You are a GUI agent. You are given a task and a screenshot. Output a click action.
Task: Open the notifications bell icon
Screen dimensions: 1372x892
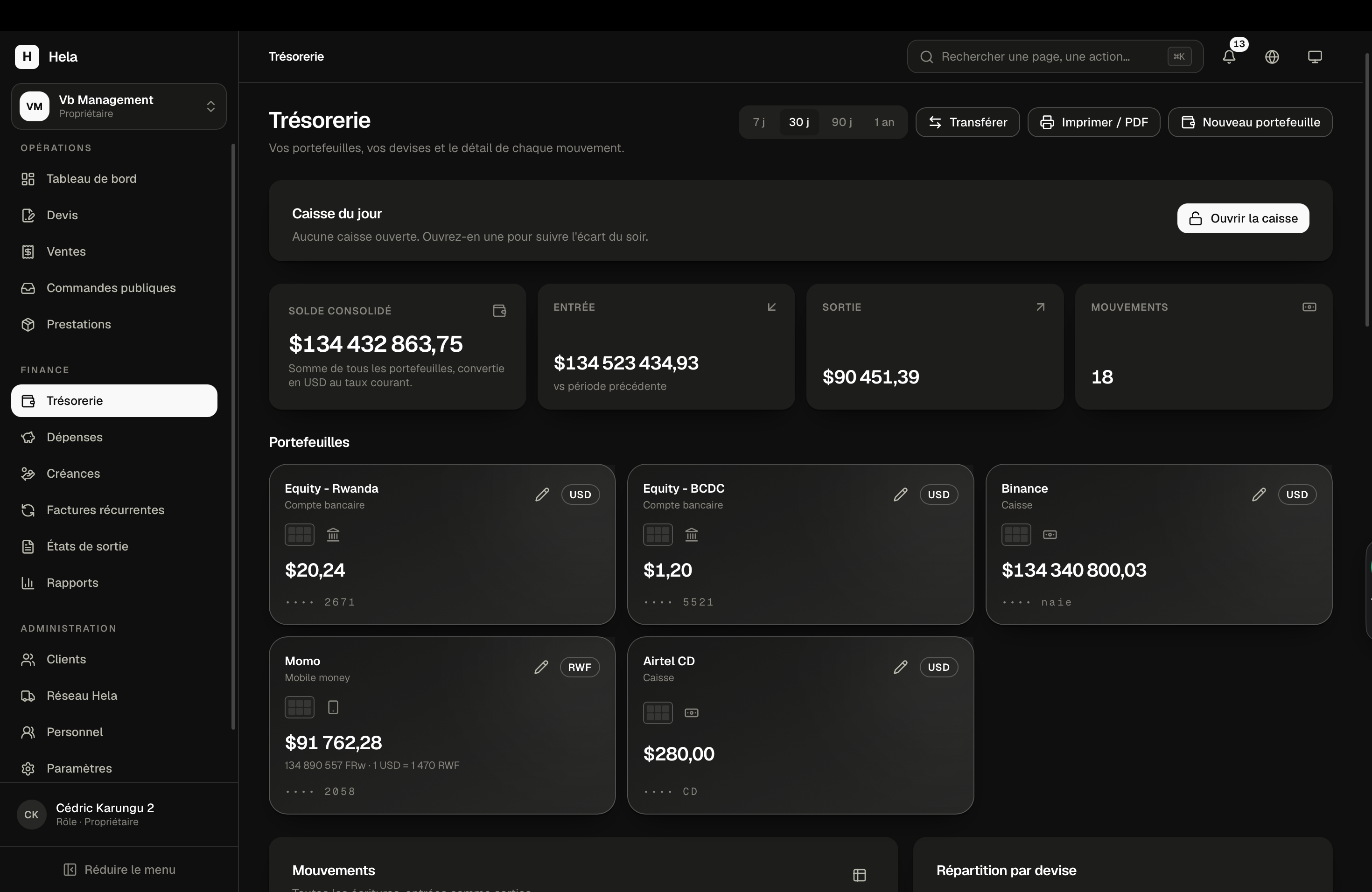point(1228,56)
